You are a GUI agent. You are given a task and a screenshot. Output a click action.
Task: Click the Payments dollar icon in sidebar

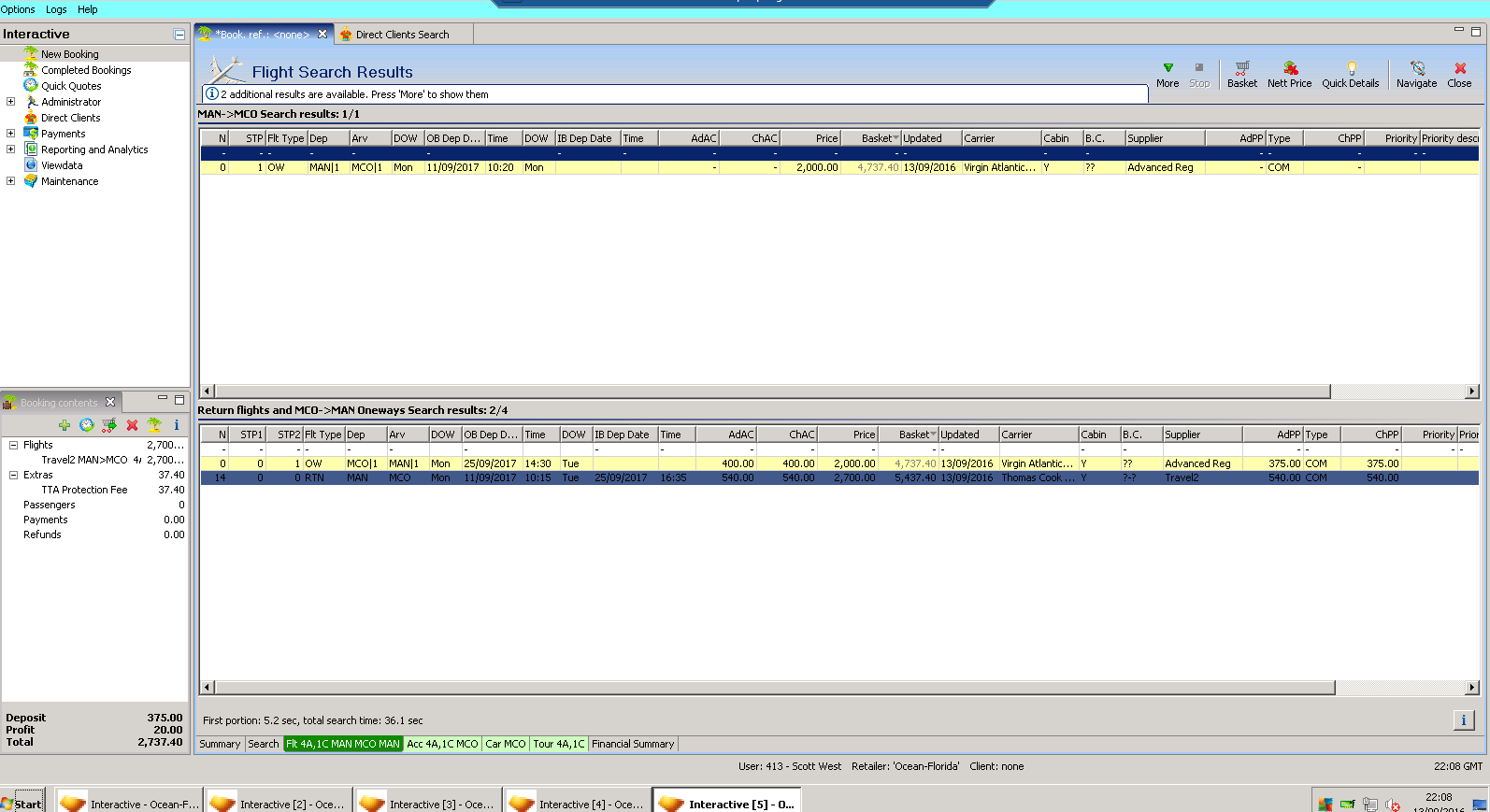pyautogui.click(x=31, y=134)
